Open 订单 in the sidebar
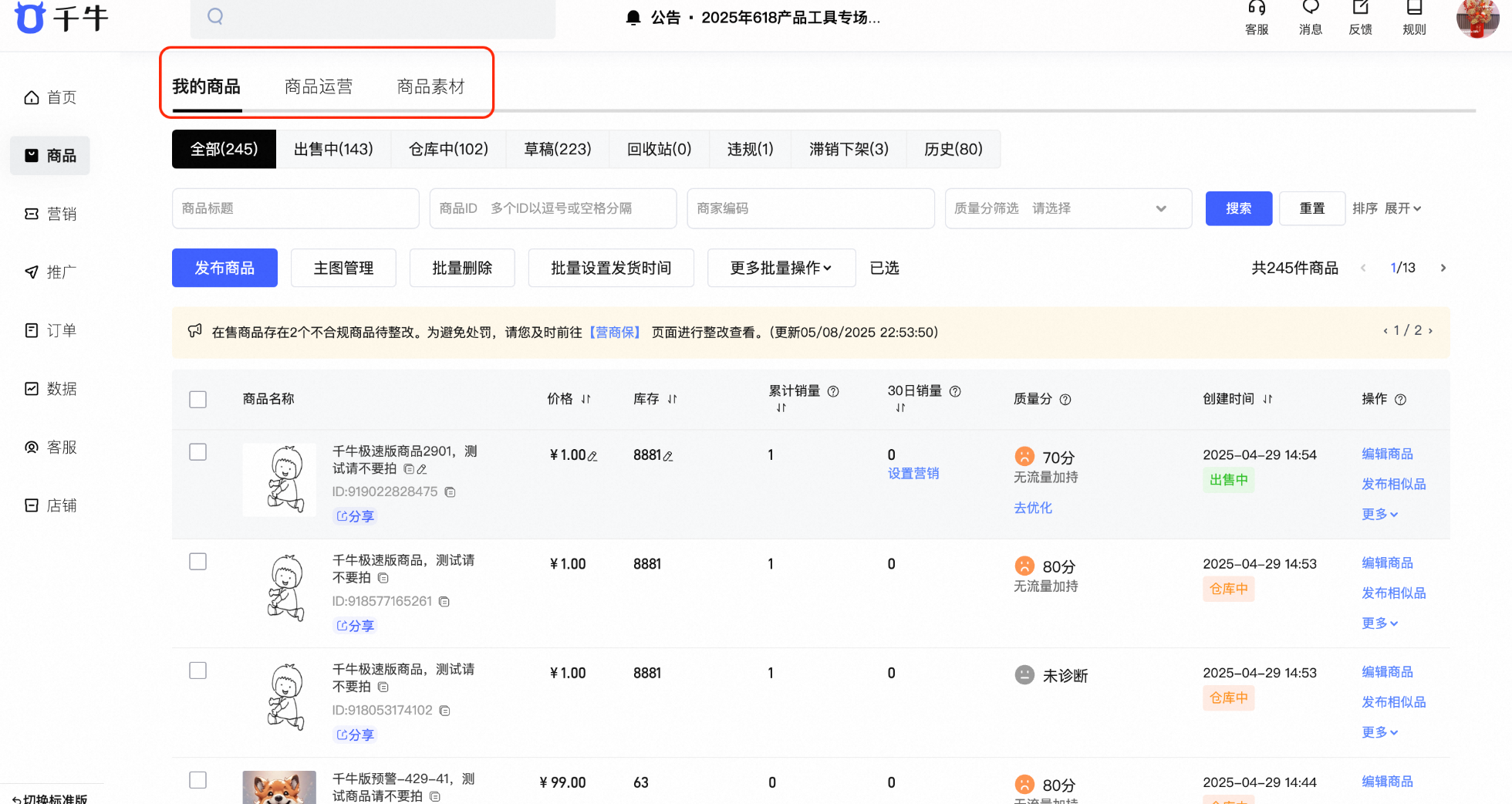This screenshot has height=804, width=1512. tap(50, 330)
